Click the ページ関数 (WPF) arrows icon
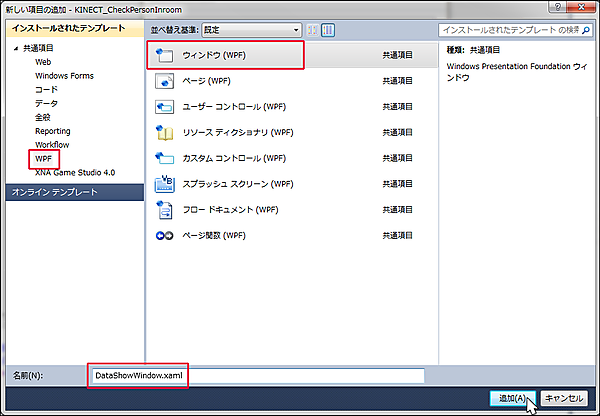600x416 pixels. (165, 236)
